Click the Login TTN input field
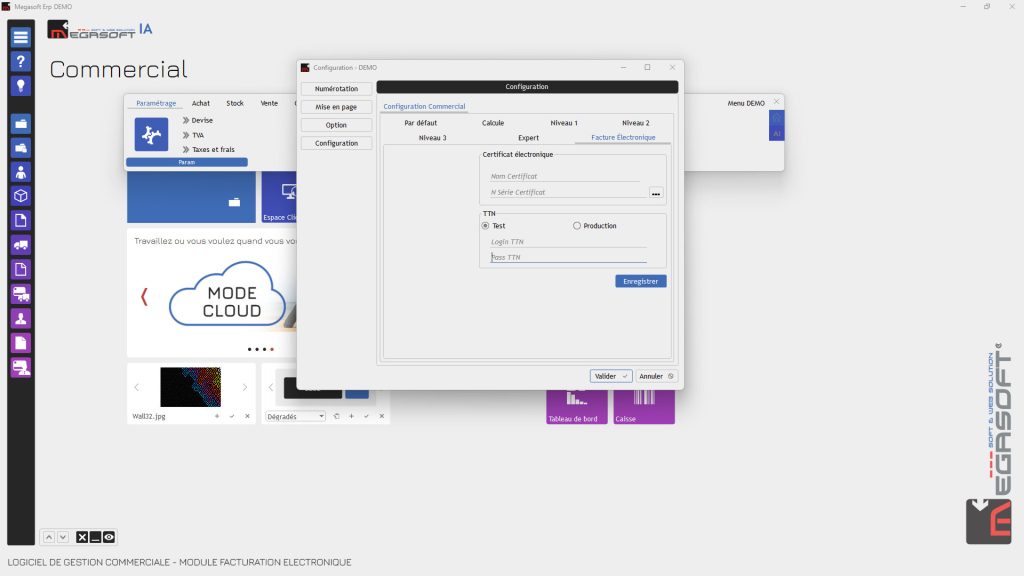This screenshot has height=576, width=1024. [568, 242]
